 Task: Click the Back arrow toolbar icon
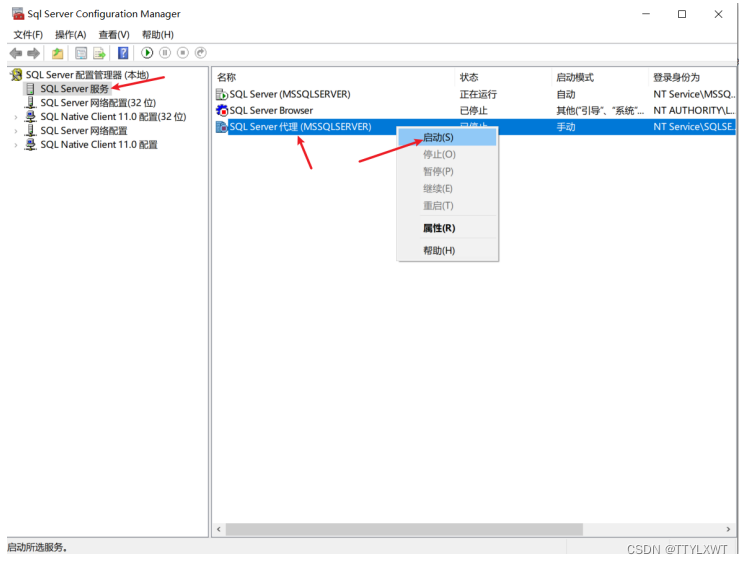[16, 53]
